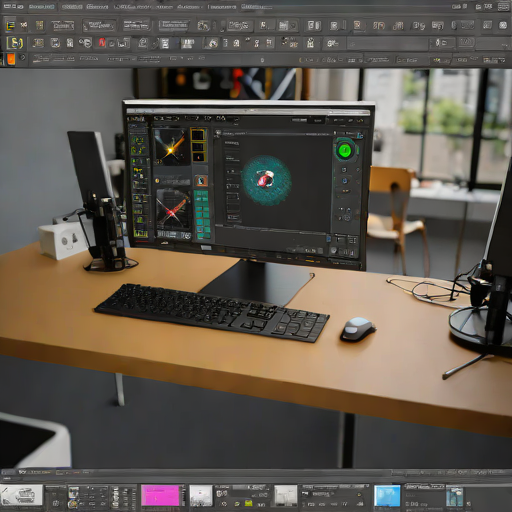Toggle the small round button beside the orange square
512x512 pixels.
pos(23,58)
